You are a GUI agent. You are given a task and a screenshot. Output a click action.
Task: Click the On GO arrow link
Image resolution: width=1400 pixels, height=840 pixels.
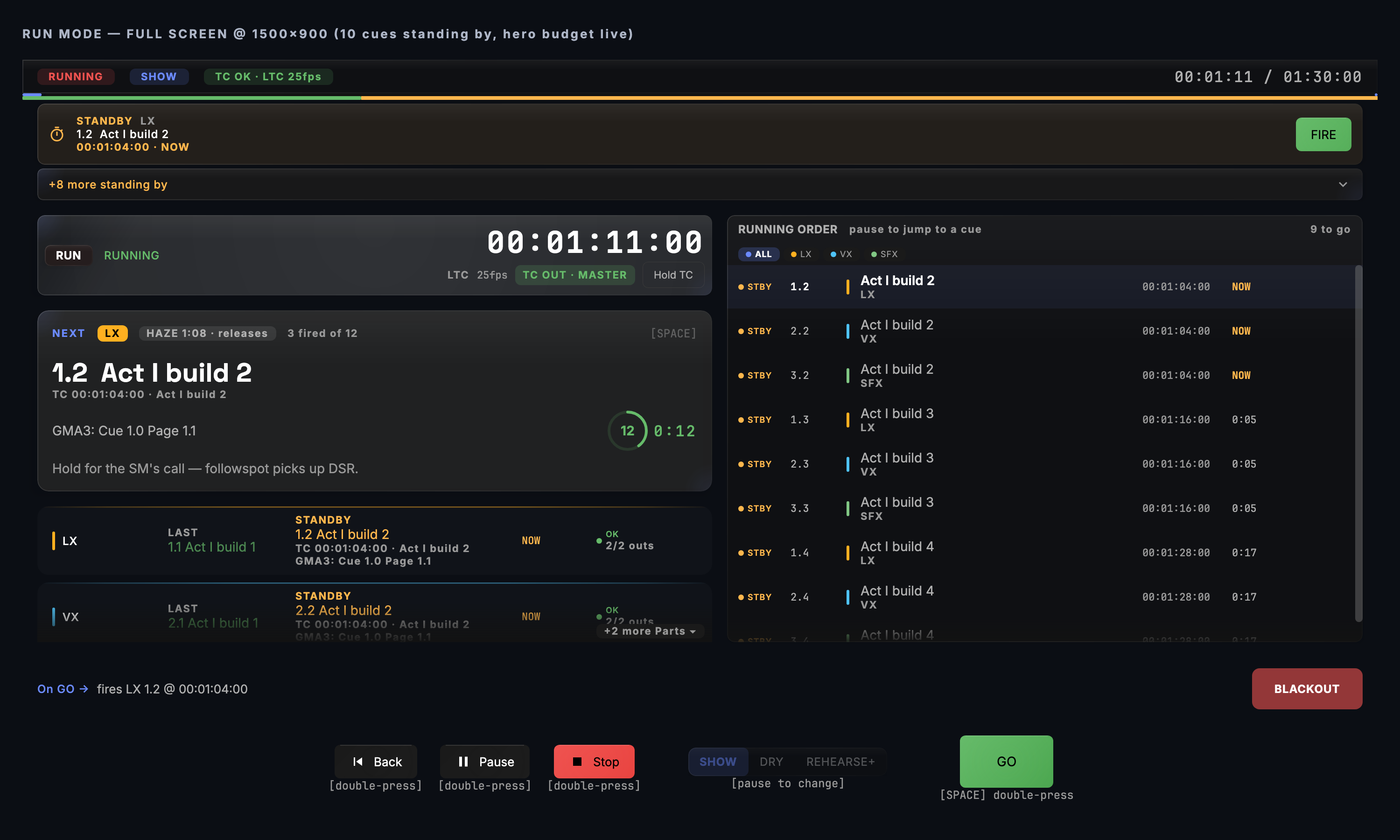pyautogui.click(x=63, y=689)
